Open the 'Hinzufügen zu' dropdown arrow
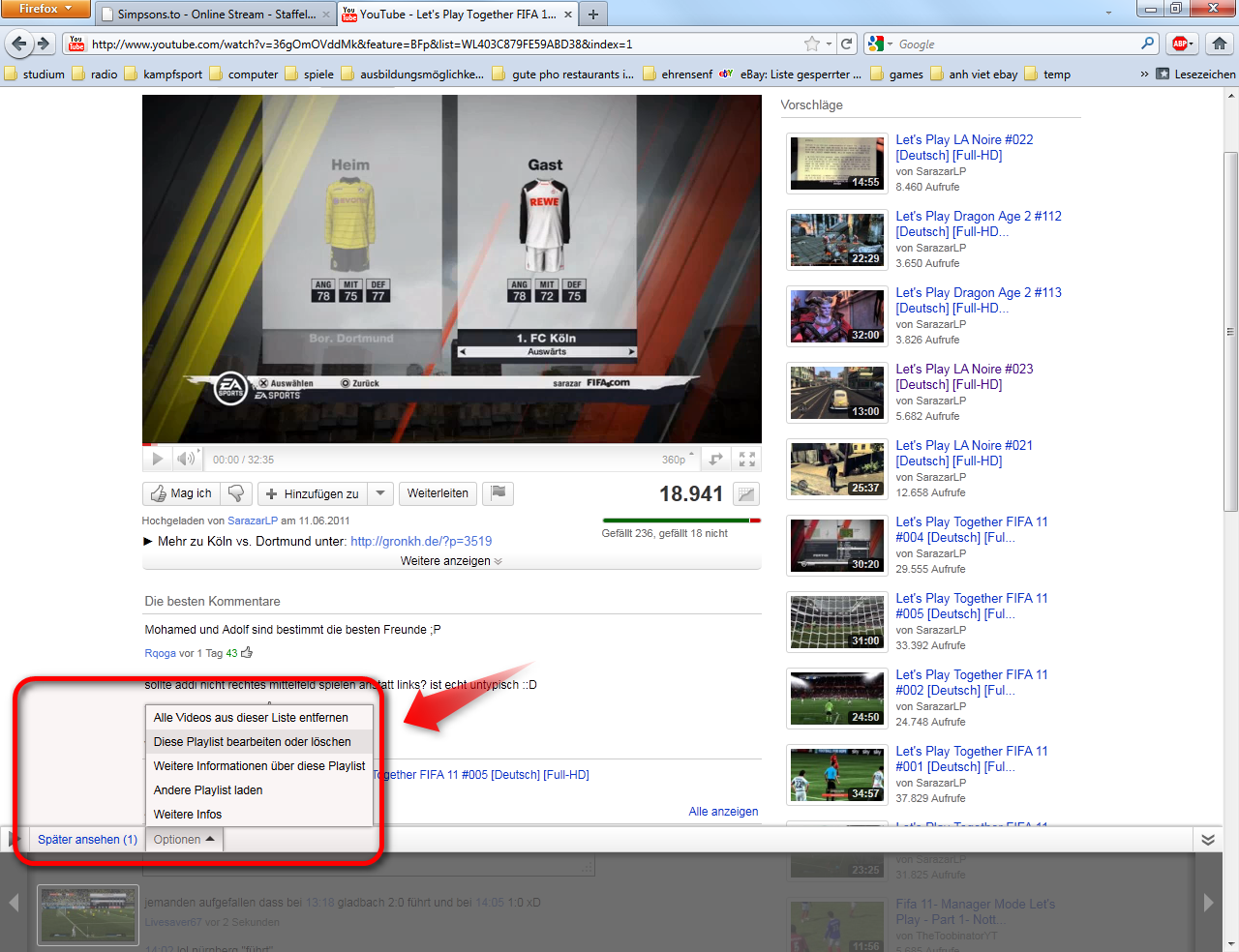Image resolution: width=1239 pixels, height=952 pixels. coord(380,493)
